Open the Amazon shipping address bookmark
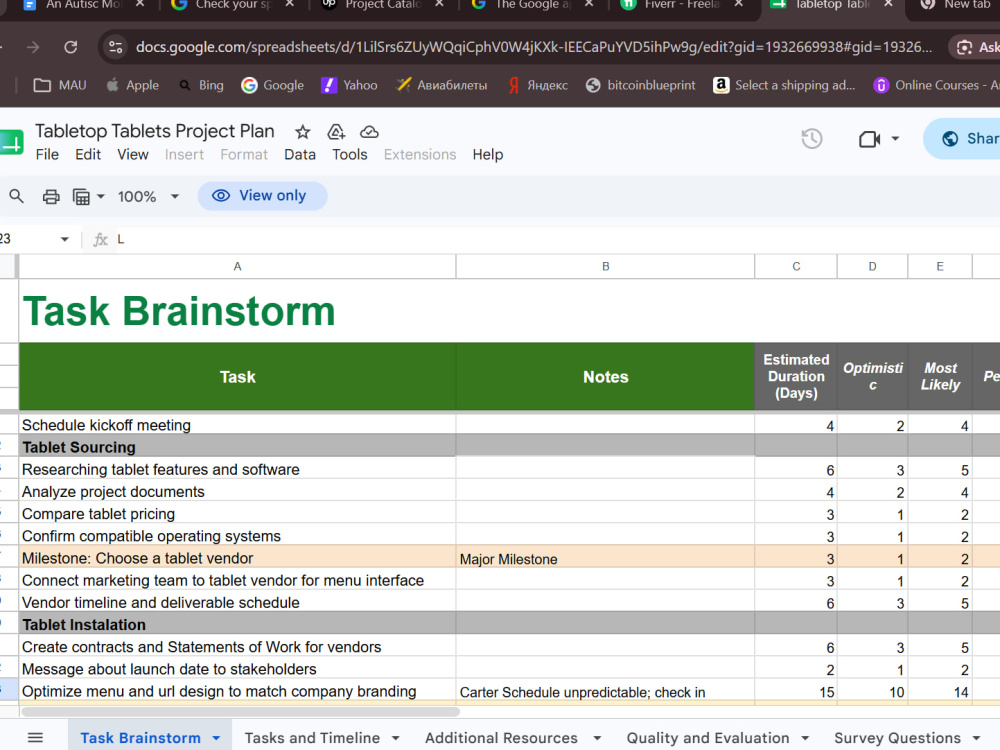Screen dimensions: 1000x750 click(784, 85)
